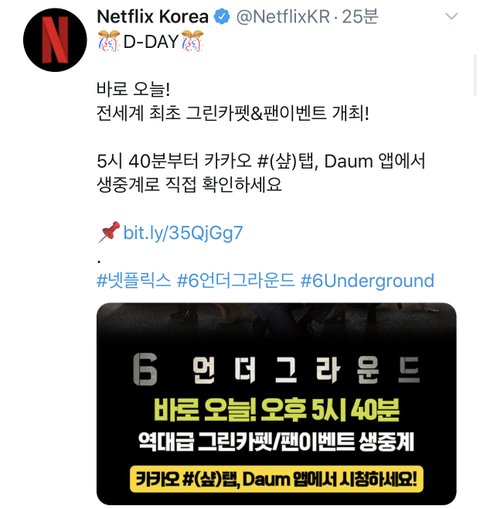Click the Netflix Korea display name
Image resolution: width=480 pixels, height=509 pixels.
coord(153,16)
